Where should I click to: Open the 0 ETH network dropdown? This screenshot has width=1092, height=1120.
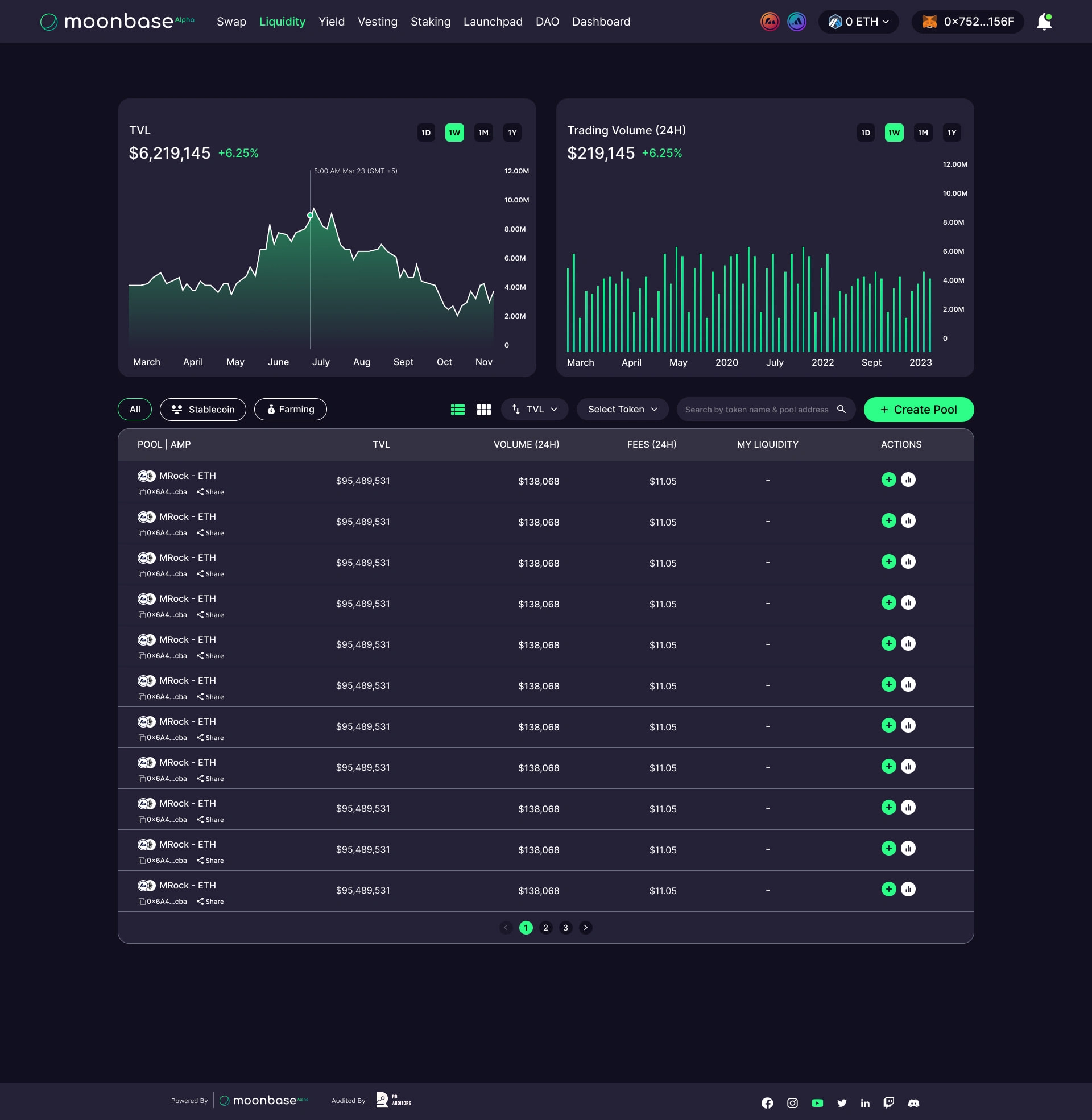tap(859, 22)
